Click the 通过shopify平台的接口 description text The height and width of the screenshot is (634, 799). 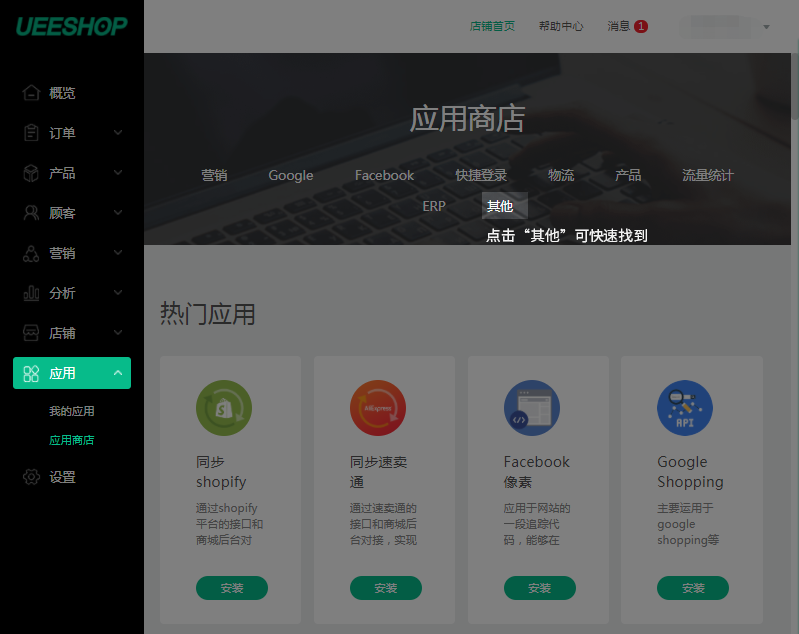tap(229, 524)
